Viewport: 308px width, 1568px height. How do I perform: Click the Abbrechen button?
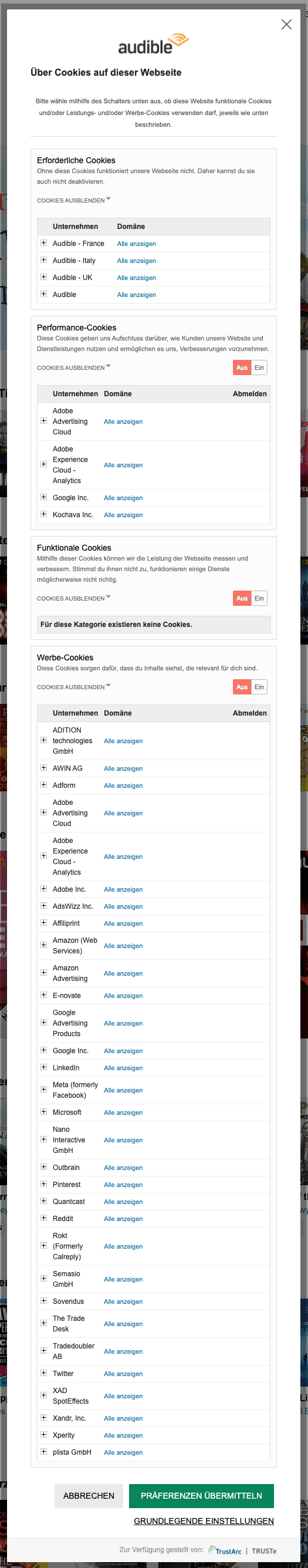coord(89,1496)
